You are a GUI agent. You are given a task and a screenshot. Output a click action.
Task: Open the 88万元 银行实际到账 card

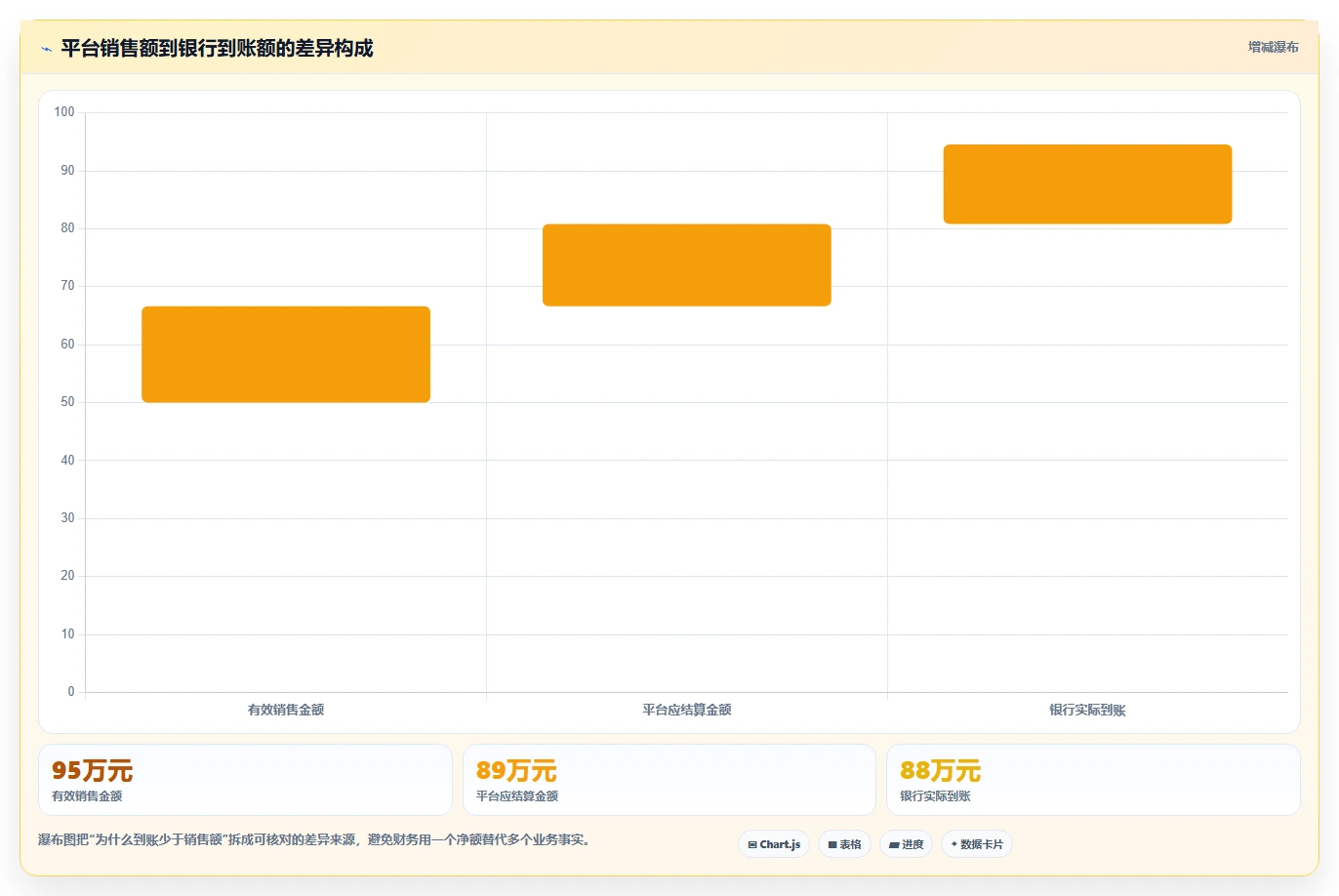[1093, 780]
